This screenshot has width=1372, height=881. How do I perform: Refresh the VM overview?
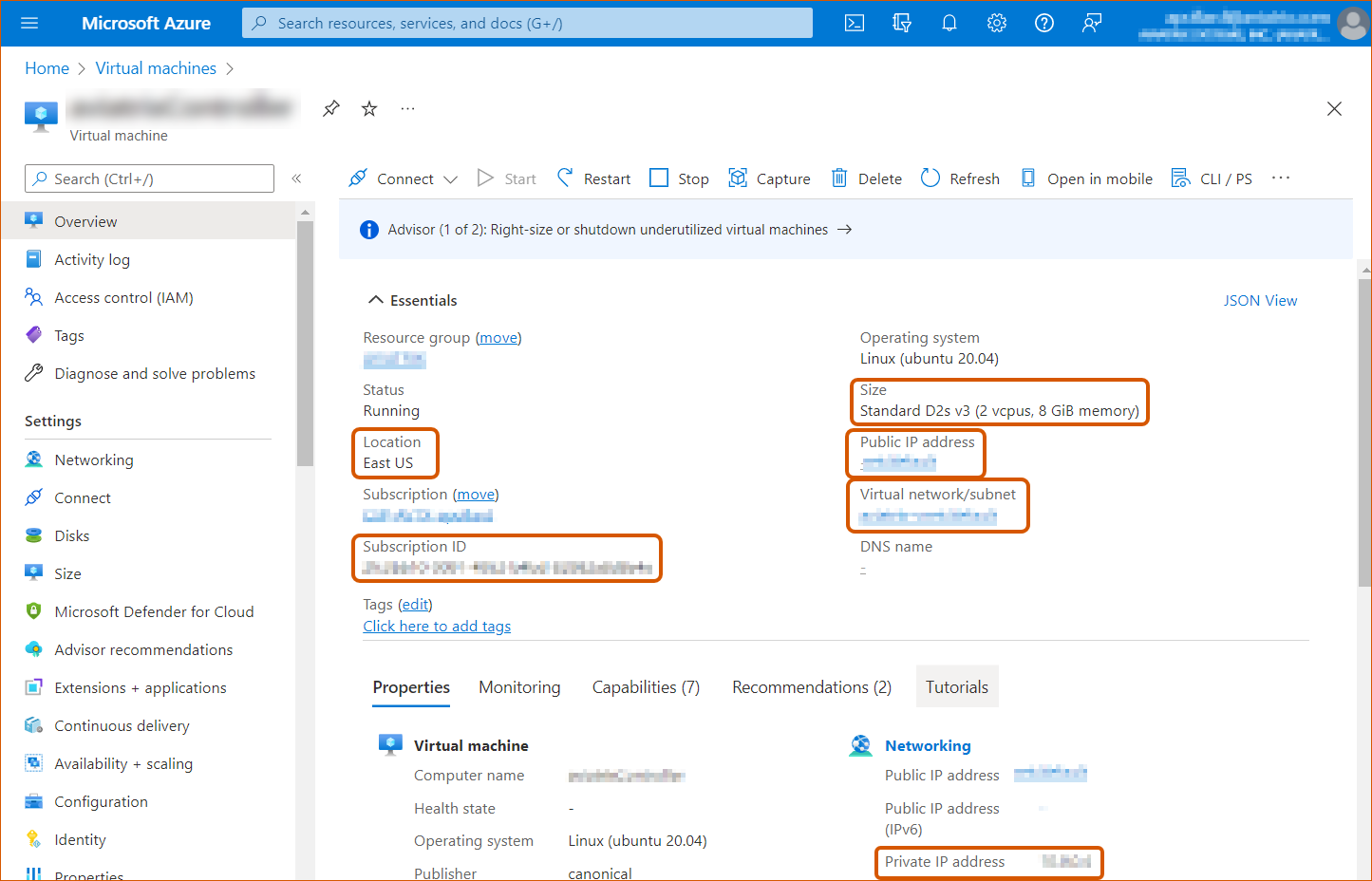(959, 178)
